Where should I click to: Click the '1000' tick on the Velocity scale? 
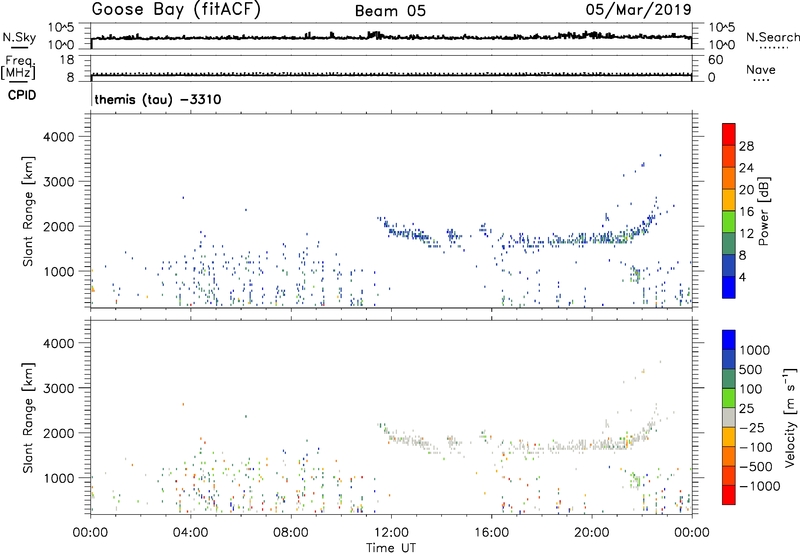pos(754,350)
